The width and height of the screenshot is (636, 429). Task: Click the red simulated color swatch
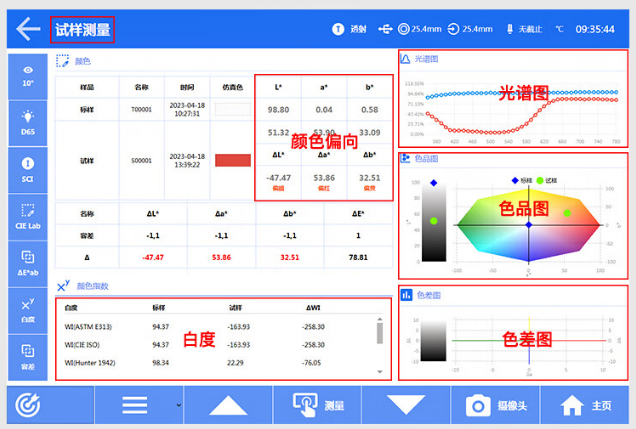point(233,160)
